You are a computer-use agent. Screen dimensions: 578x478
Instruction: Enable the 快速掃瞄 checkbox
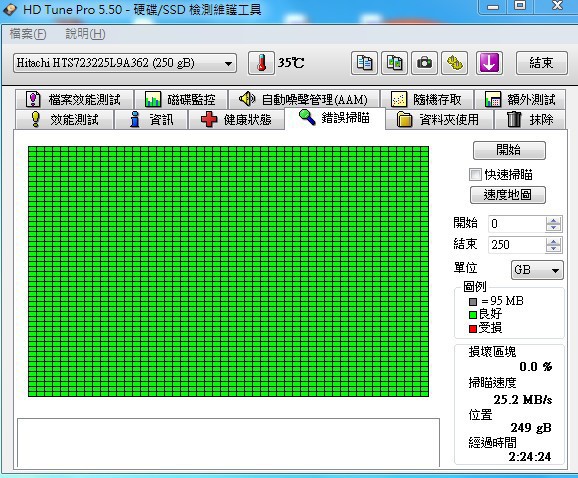click(x=475, y=174)
